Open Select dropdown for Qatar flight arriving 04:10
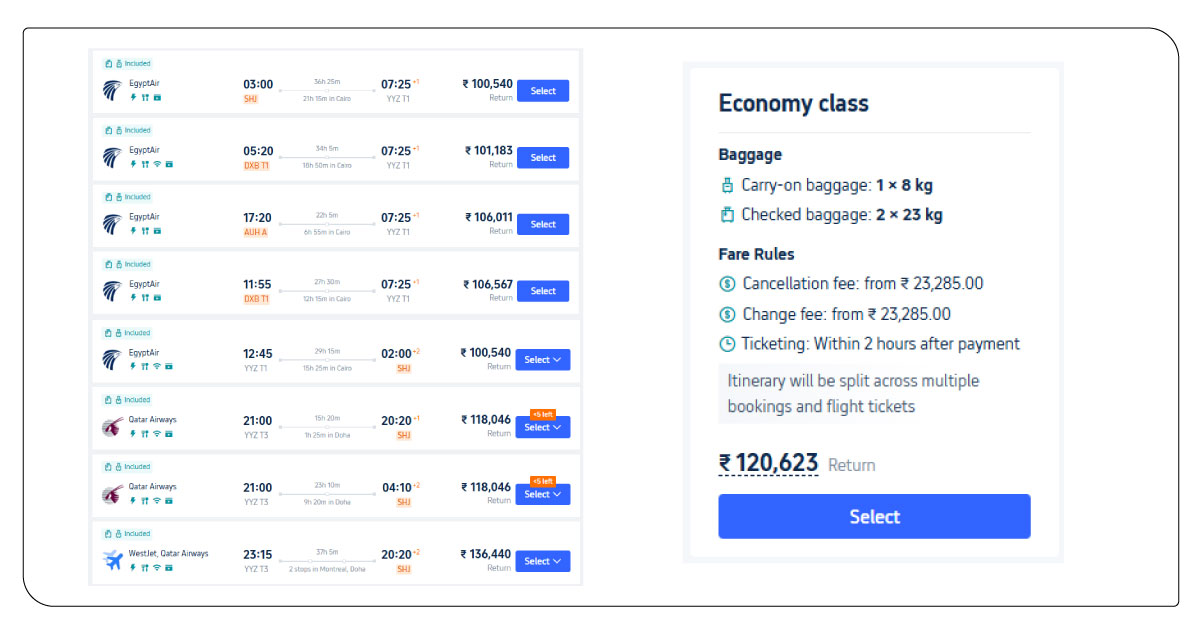Viewport: 1202px width, 634px height. (x=542, y=494)
